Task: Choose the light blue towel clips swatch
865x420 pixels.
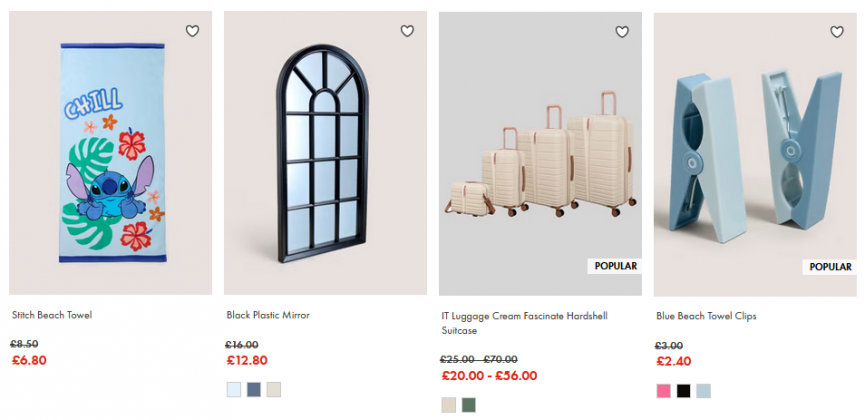Action: 704,391
